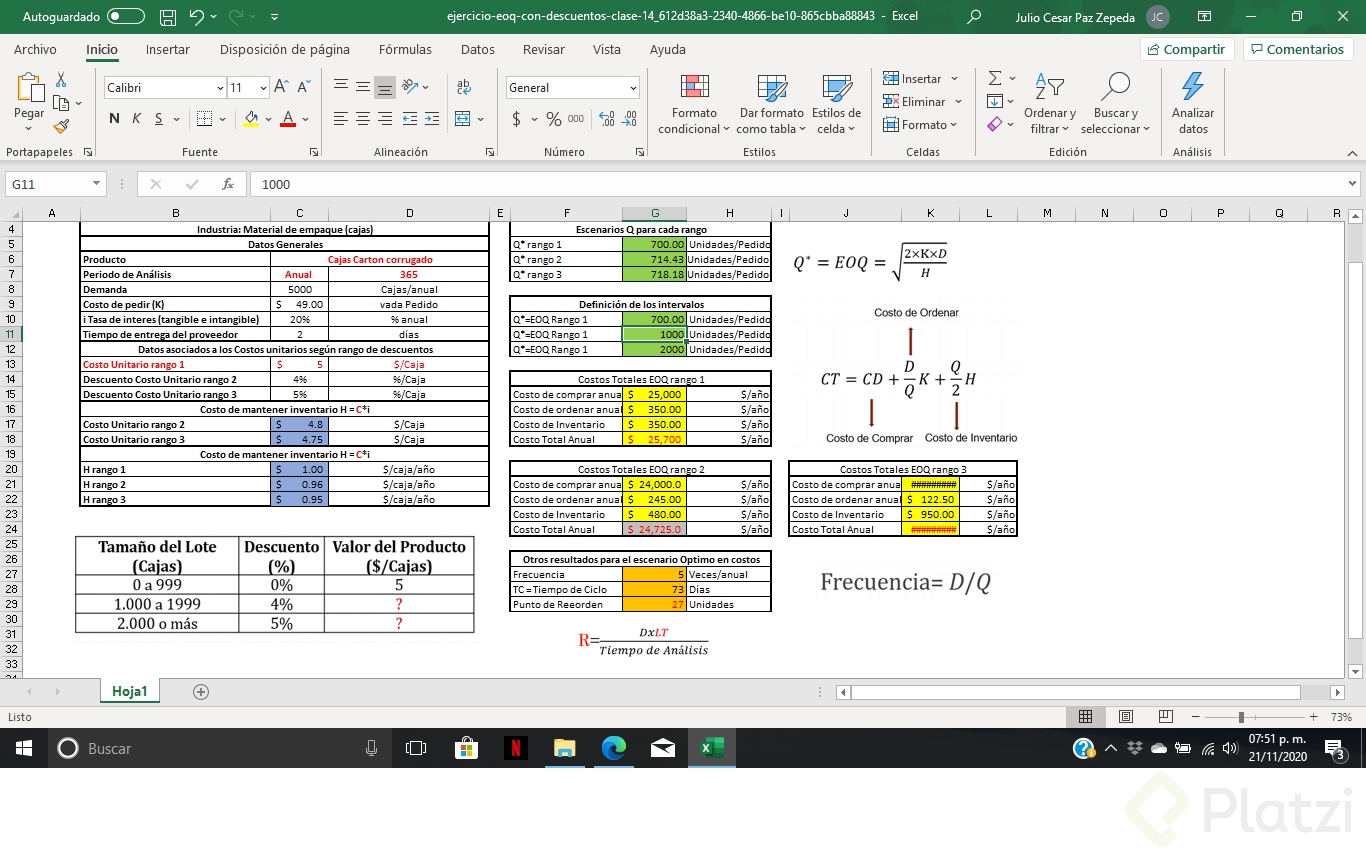Enable center alignment in the ribbon
The height and width of the screenshot is (856, 1366).
click(362, 117)
